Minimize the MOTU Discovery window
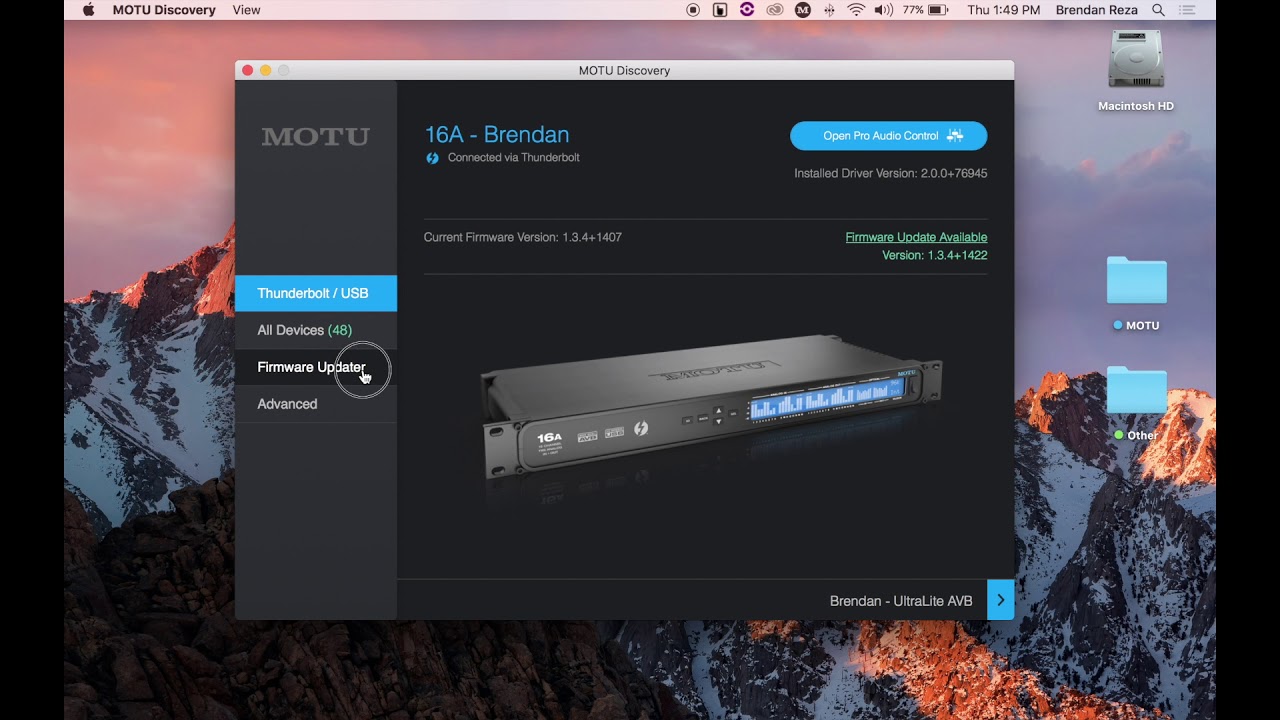Screen dimensions: 1280x720 click(266, 70)
